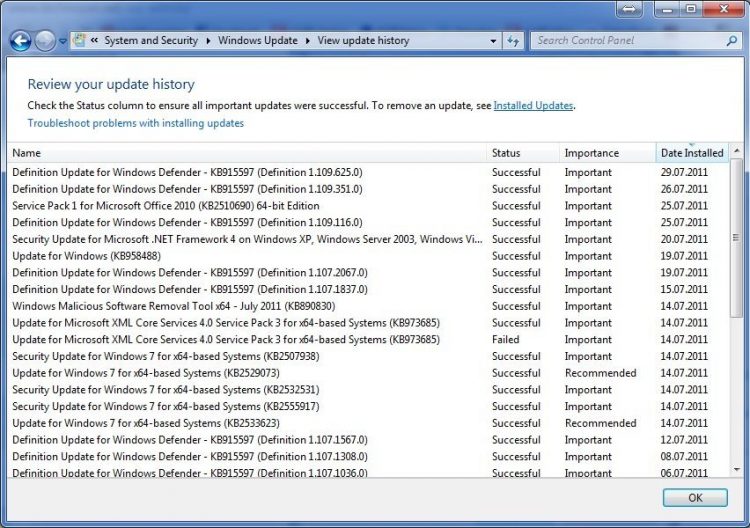Sort by the Name column header
The width and height of the screenshot is (750, 528).
pos(247,153)
